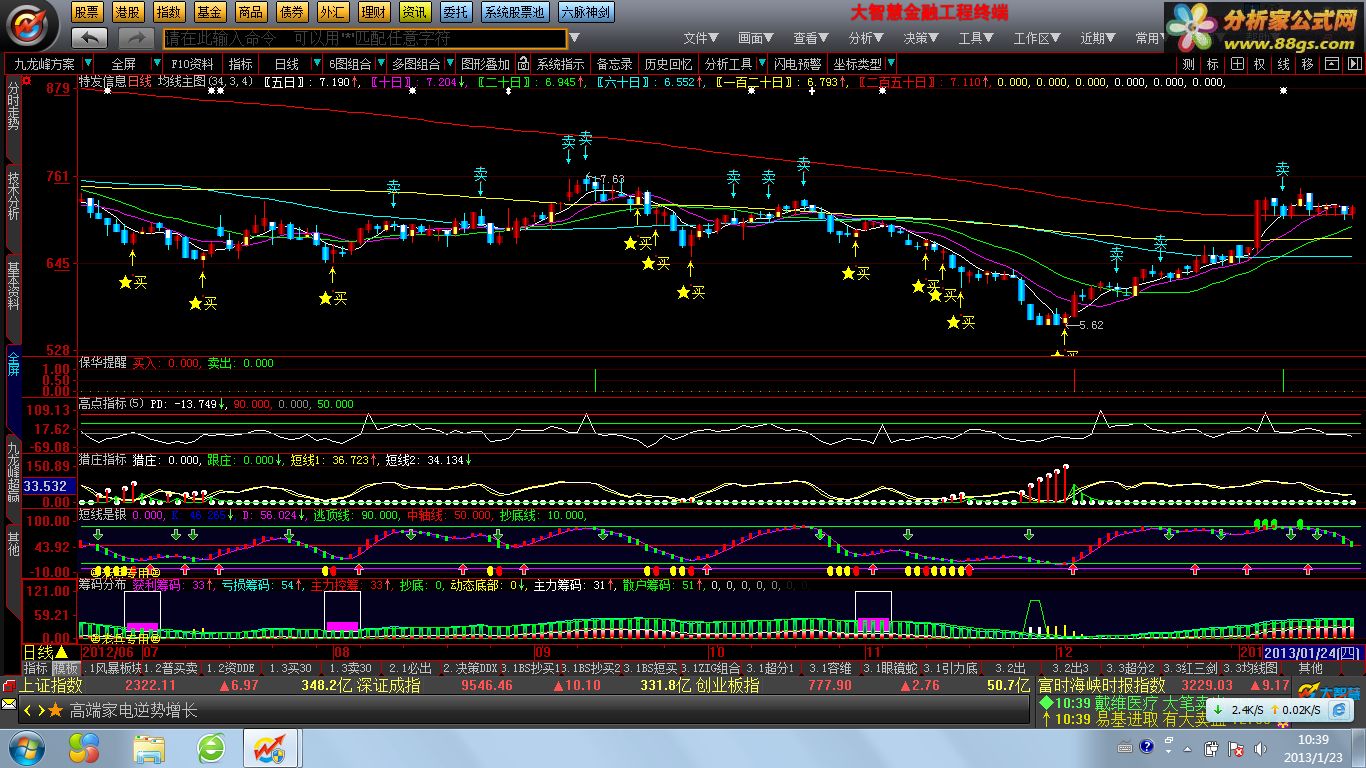Expand the 九龙峰方案 dropdown arrow
The image size is (1366, 768).
coord(86,64)
